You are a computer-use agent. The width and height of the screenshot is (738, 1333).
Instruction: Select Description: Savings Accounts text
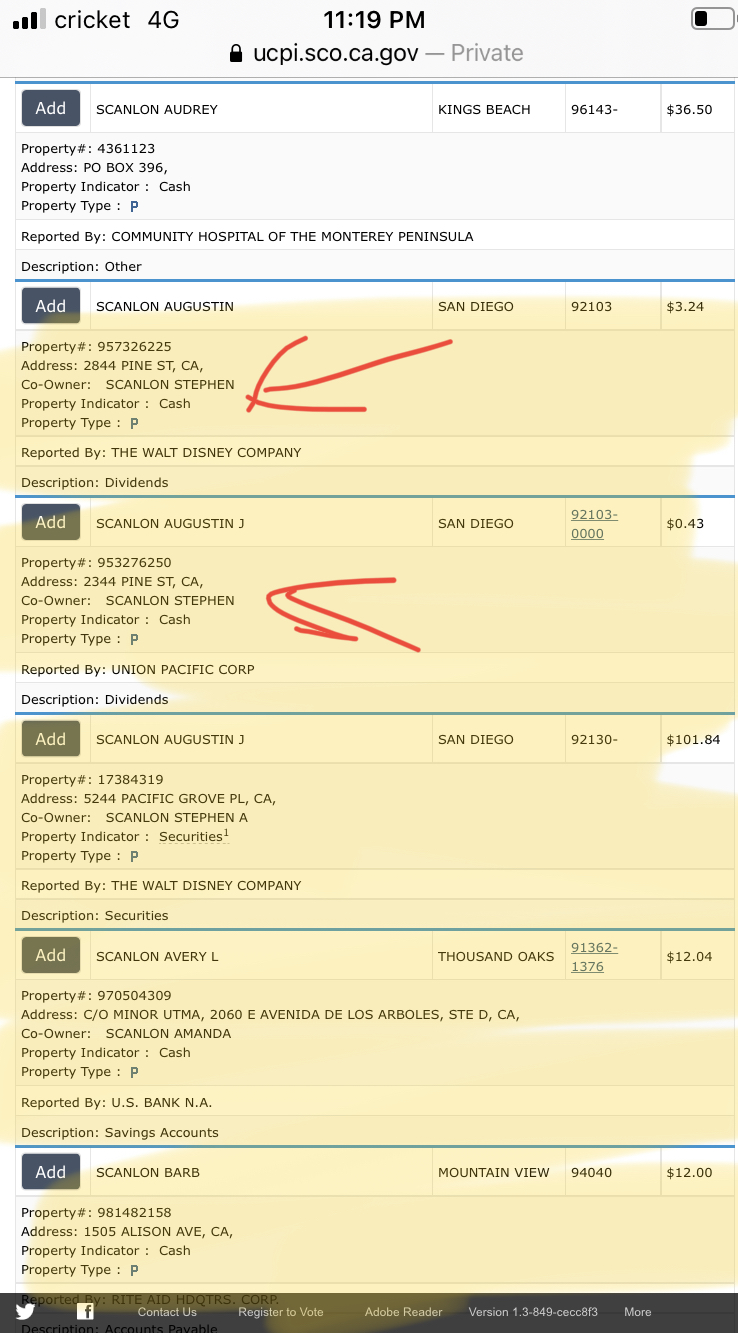click(x=120, y=1133)
